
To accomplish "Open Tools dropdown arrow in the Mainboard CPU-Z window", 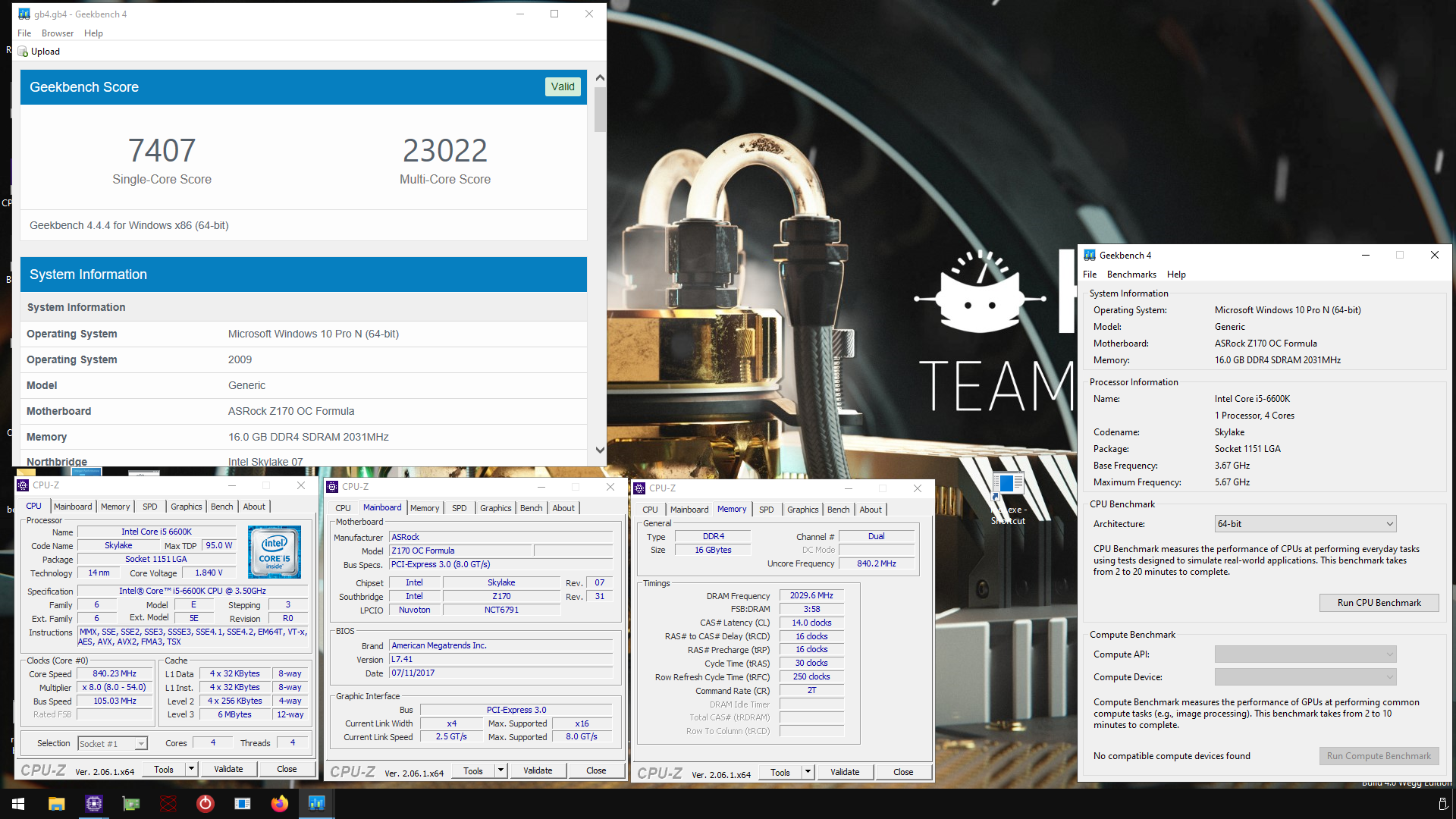I will (500, 770).
